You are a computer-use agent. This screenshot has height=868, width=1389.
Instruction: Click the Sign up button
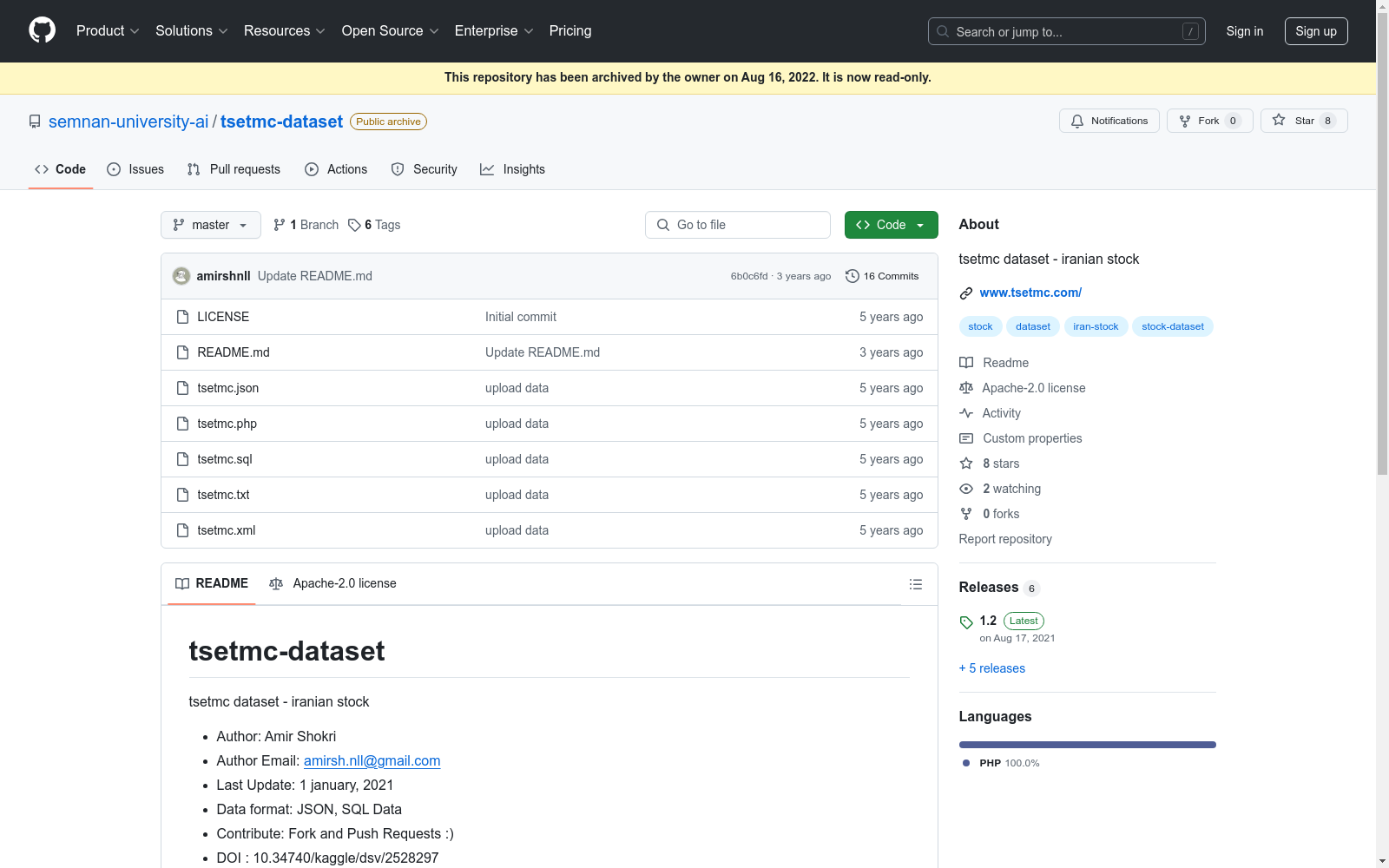coord(1316,31)
